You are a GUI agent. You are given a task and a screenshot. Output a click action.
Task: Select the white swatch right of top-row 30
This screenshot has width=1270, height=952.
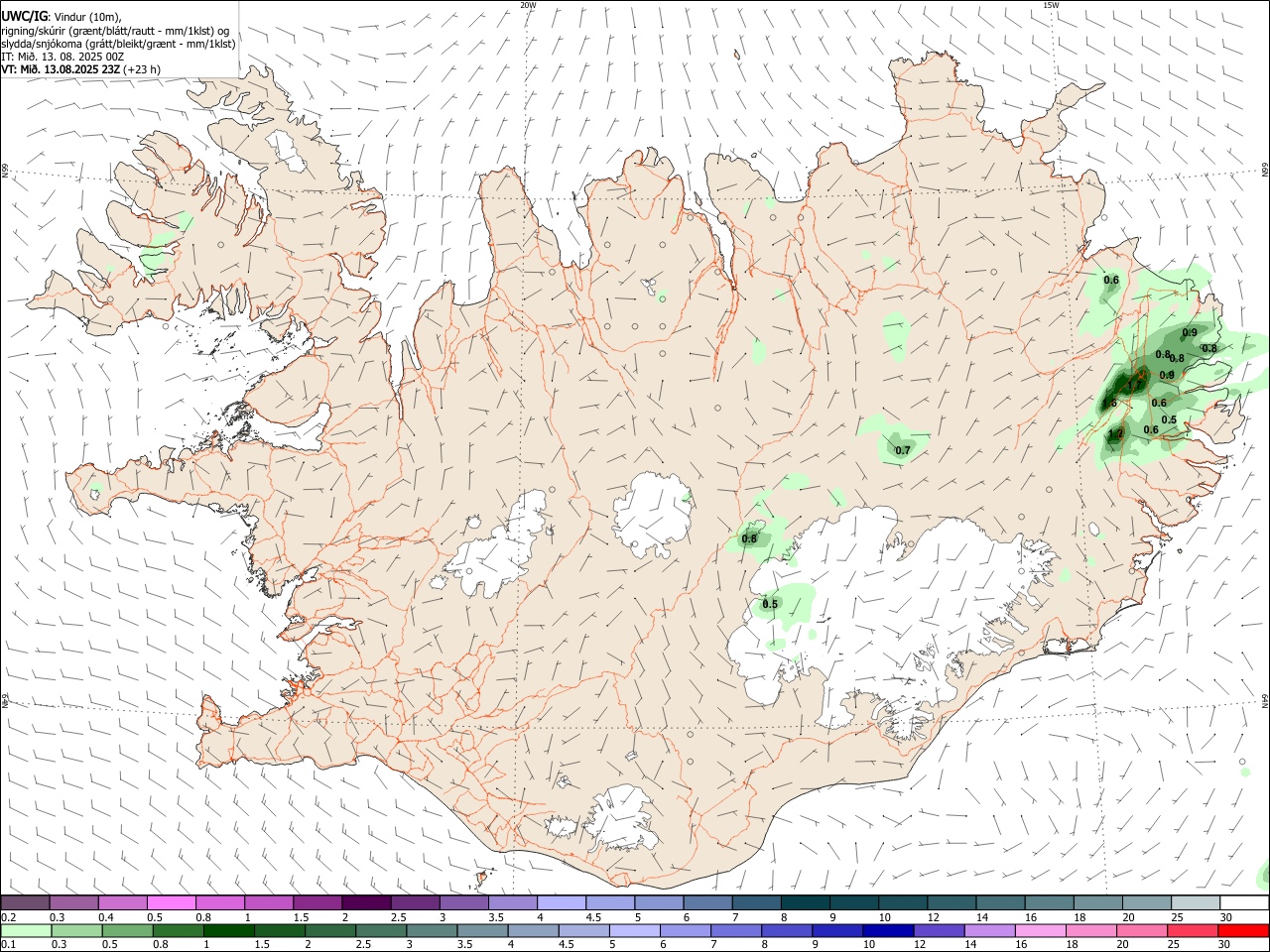(1243, 903)
